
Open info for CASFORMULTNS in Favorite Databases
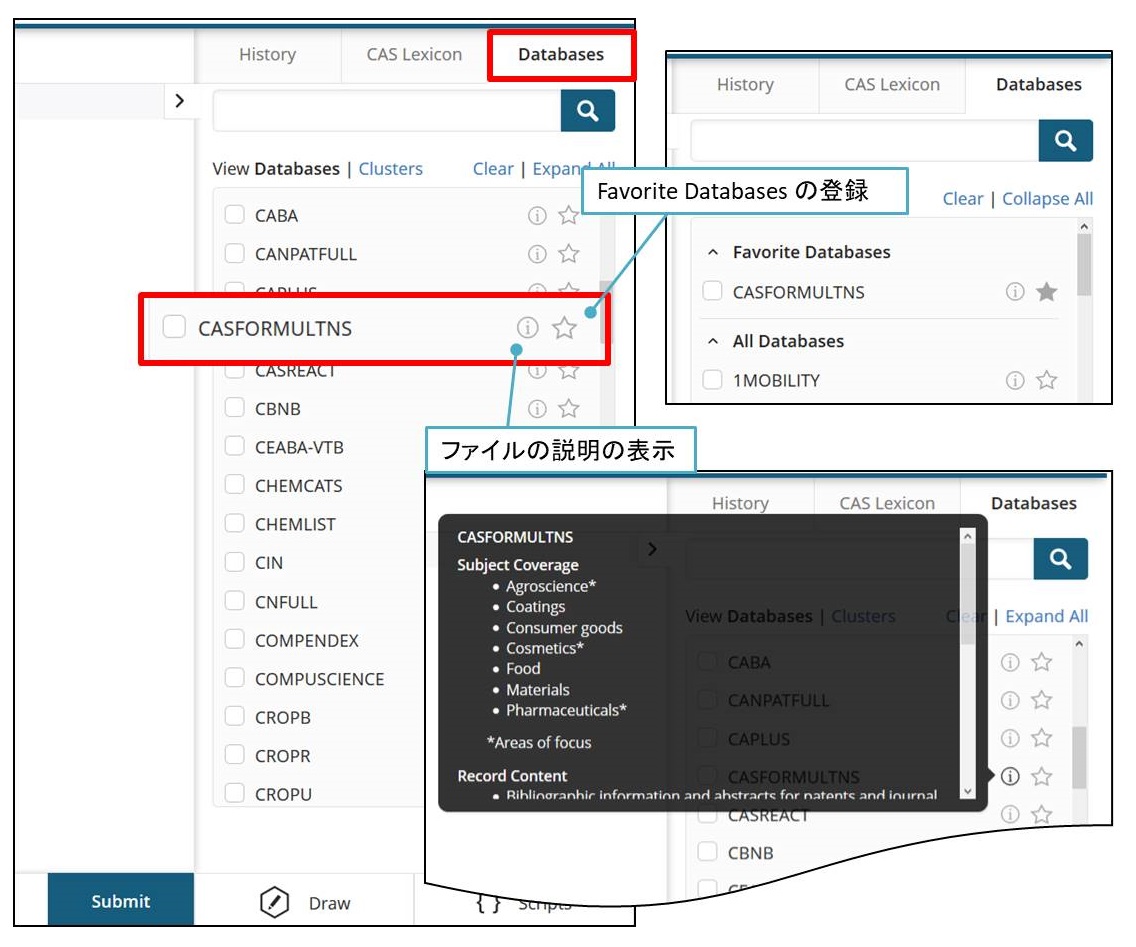point(1015,292)
